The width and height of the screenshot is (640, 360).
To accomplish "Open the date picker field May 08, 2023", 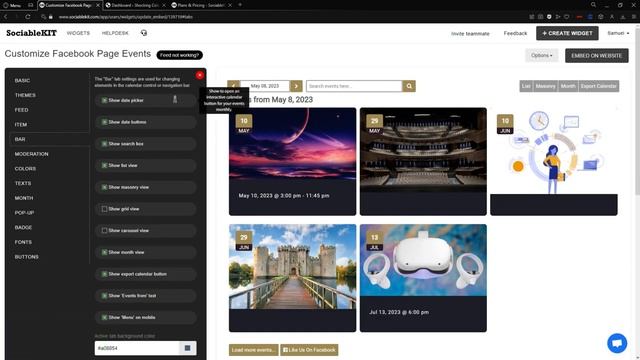I will pyautogui.click(x=264, y=86).
